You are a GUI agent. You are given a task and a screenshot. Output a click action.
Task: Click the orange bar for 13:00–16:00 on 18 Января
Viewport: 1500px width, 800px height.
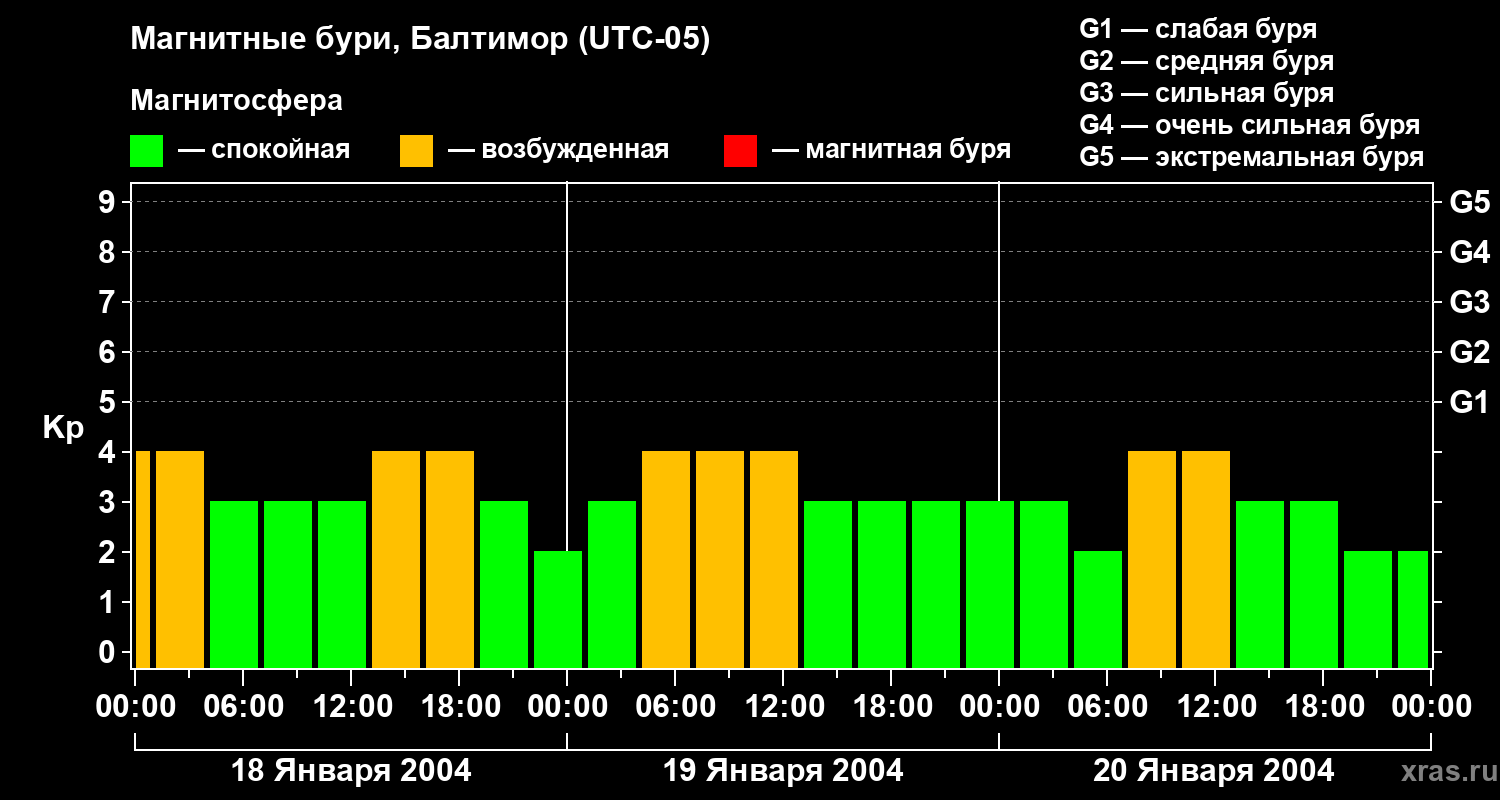click(x=396, y=559)
